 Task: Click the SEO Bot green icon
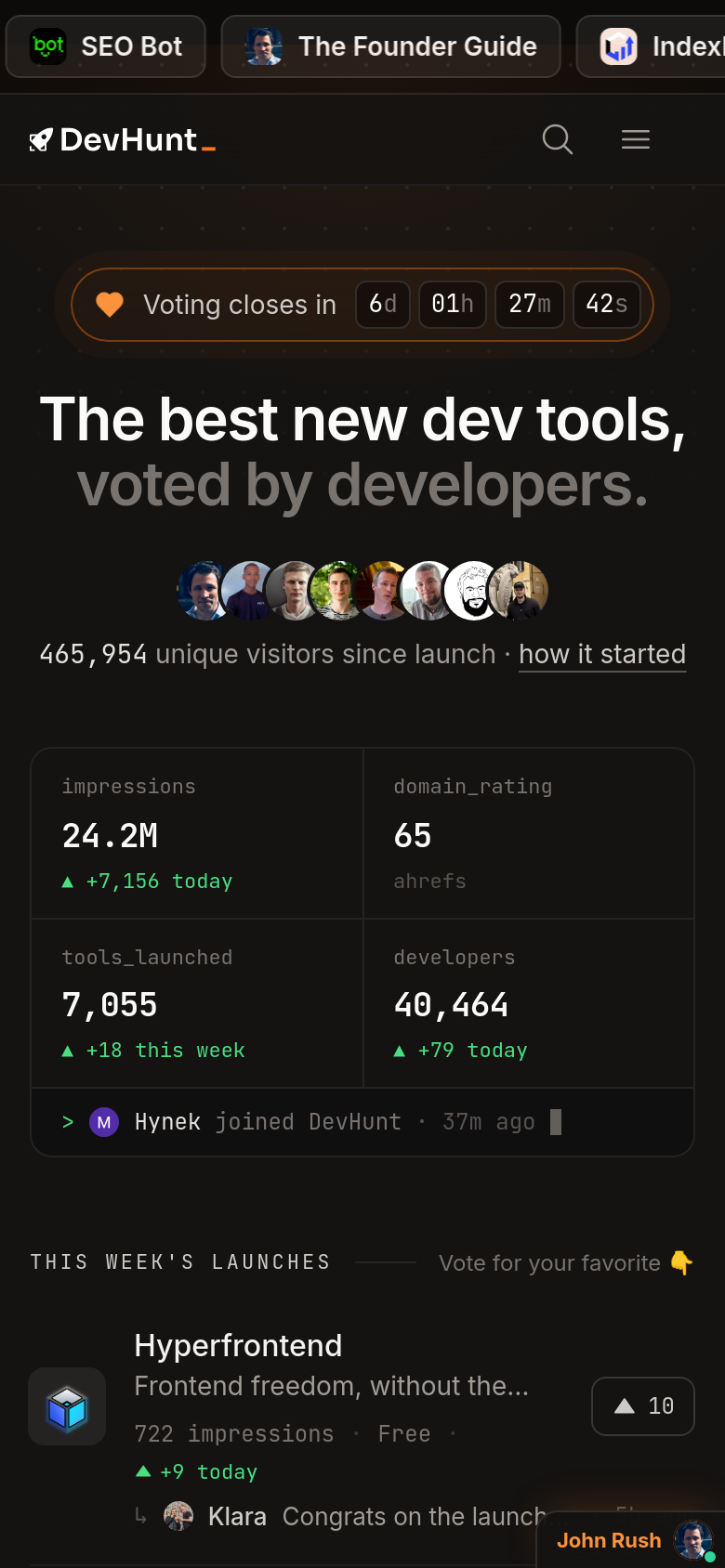pyautogui.click(x=48, y=46)
